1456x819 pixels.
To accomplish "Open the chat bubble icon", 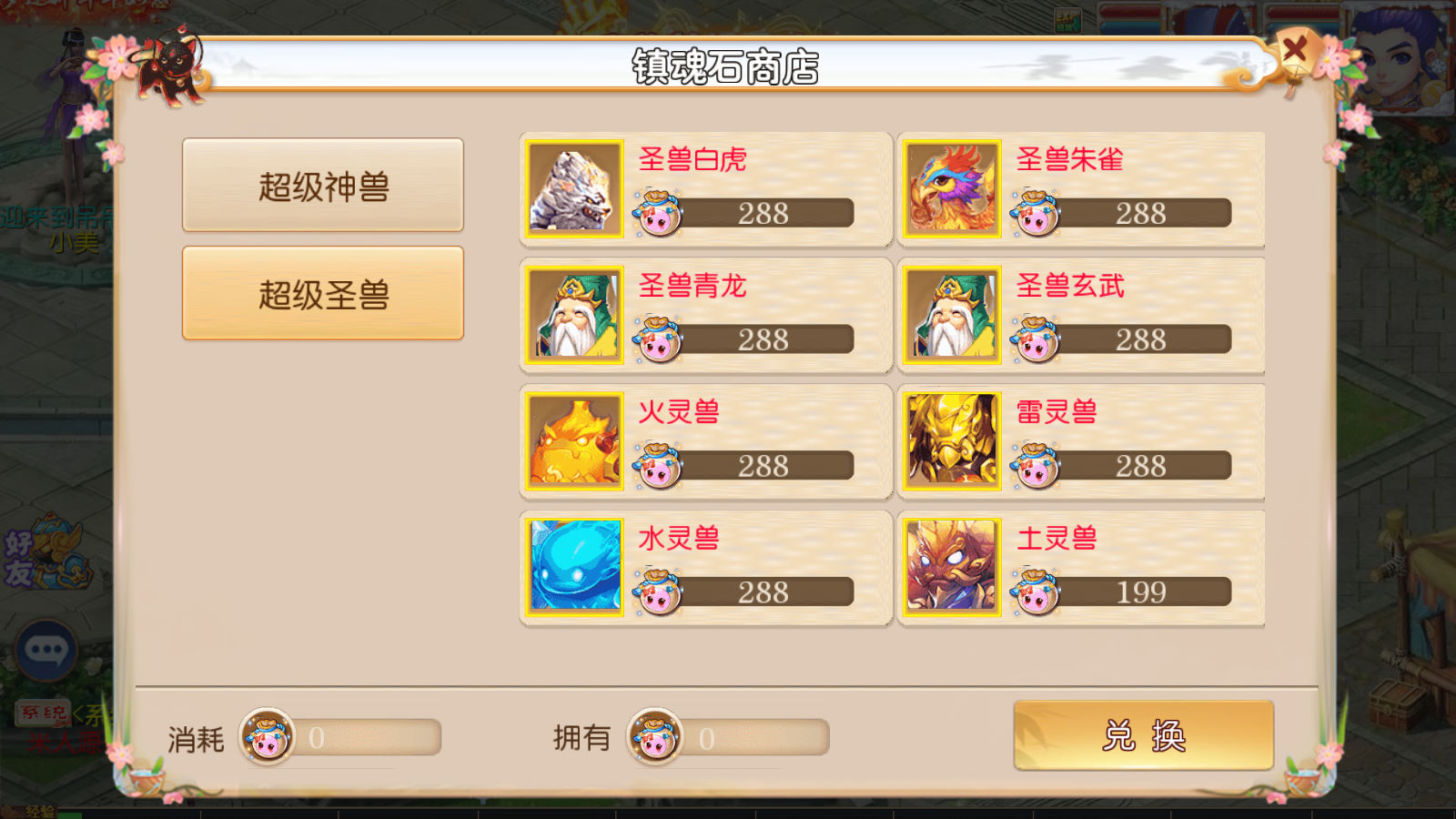I will pos(46,650).
